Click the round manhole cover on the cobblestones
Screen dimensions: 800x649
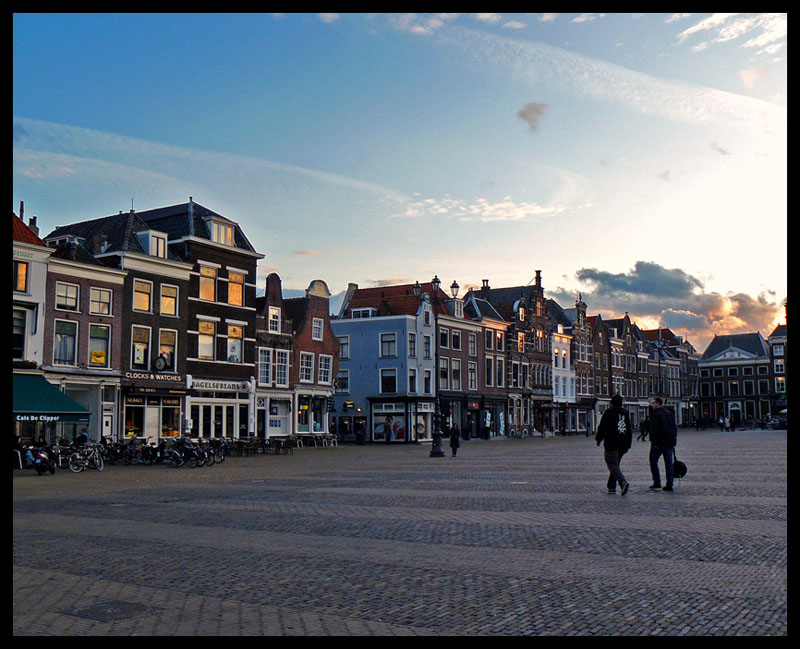tap(110, 609)
